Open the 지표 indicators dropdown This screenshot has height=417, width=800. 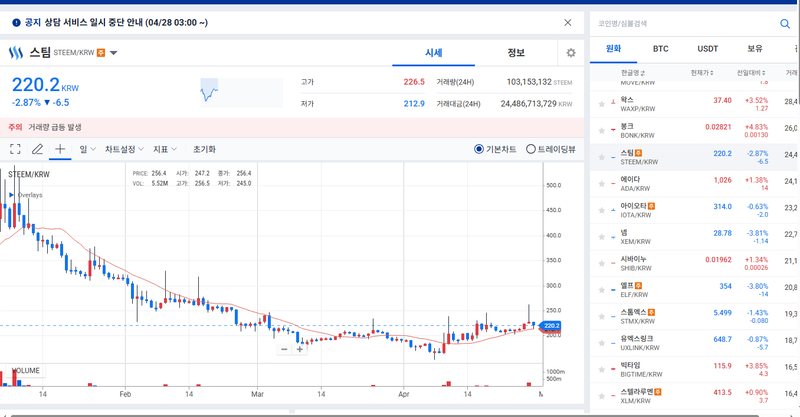pos(165,149)
